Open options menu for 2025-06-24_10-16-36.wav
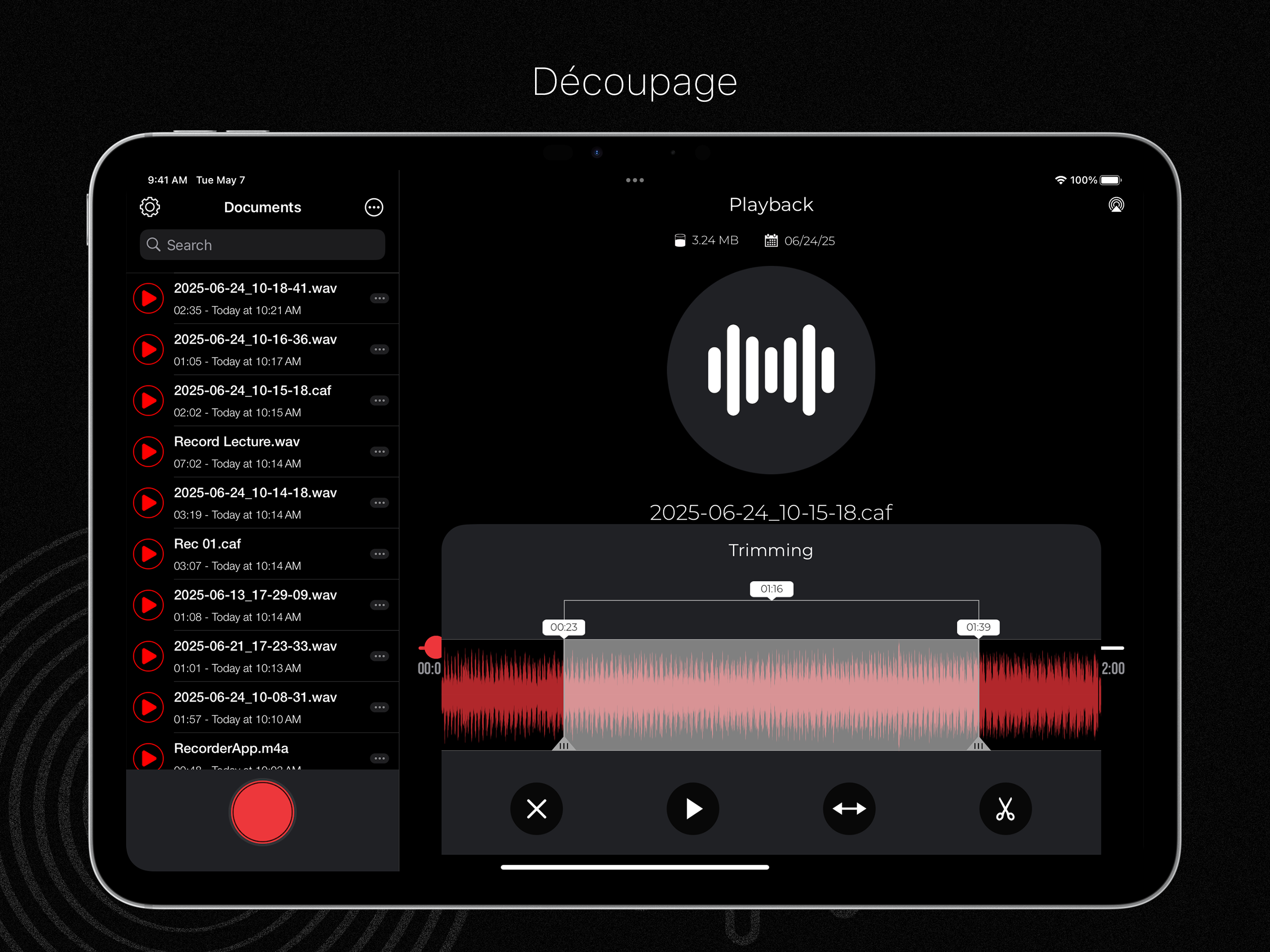Screen dimensions: 1270x952 pyautogui.click(x=379, y=350)
